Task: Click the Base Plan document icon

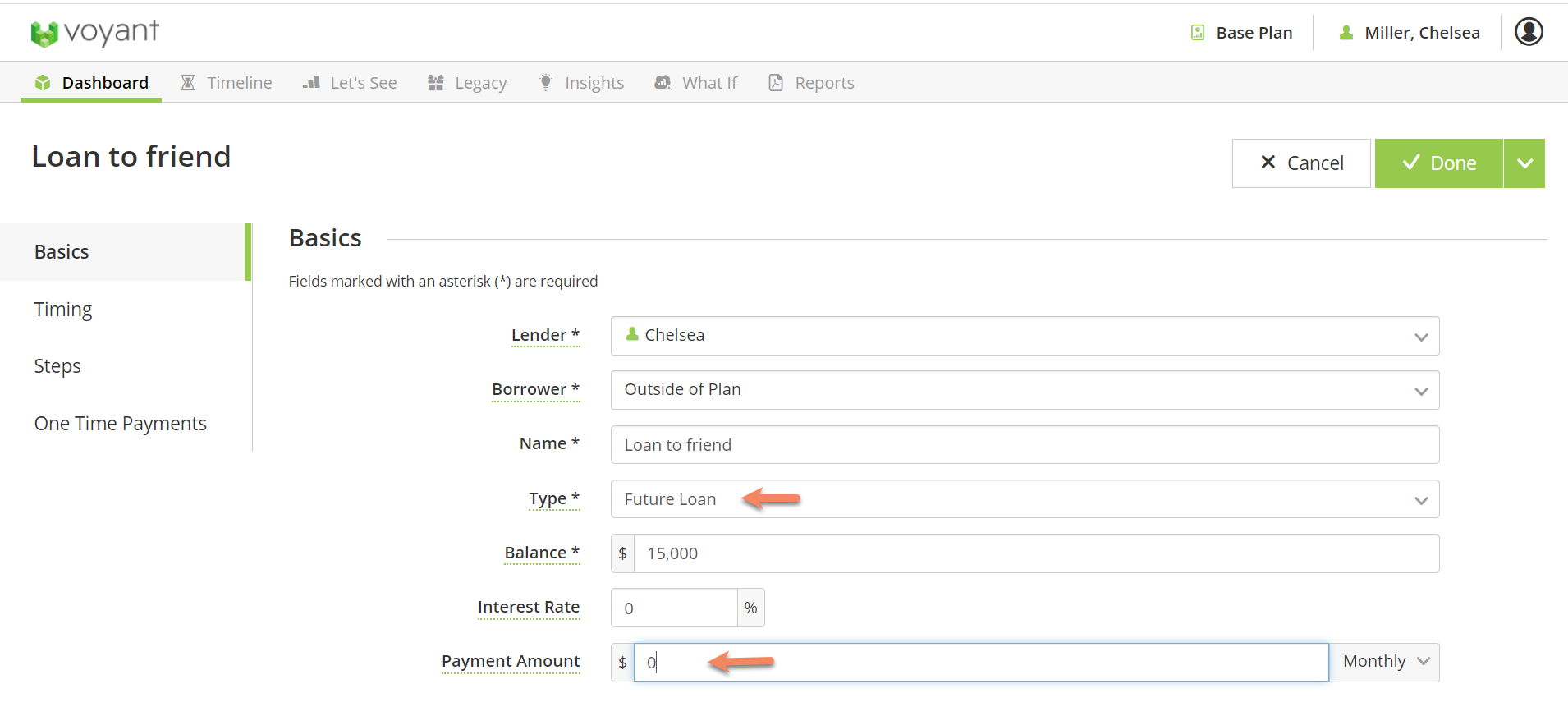Action: coord(1198,33)
